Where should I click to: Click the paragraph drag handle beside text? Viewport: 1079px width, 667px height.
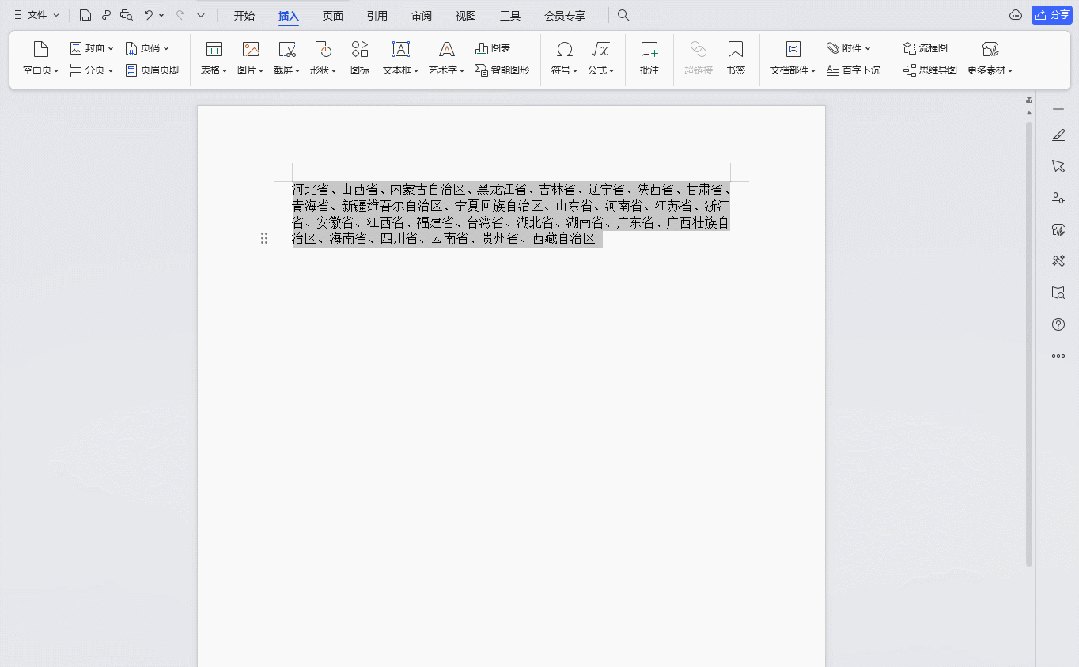pos(264,238)
